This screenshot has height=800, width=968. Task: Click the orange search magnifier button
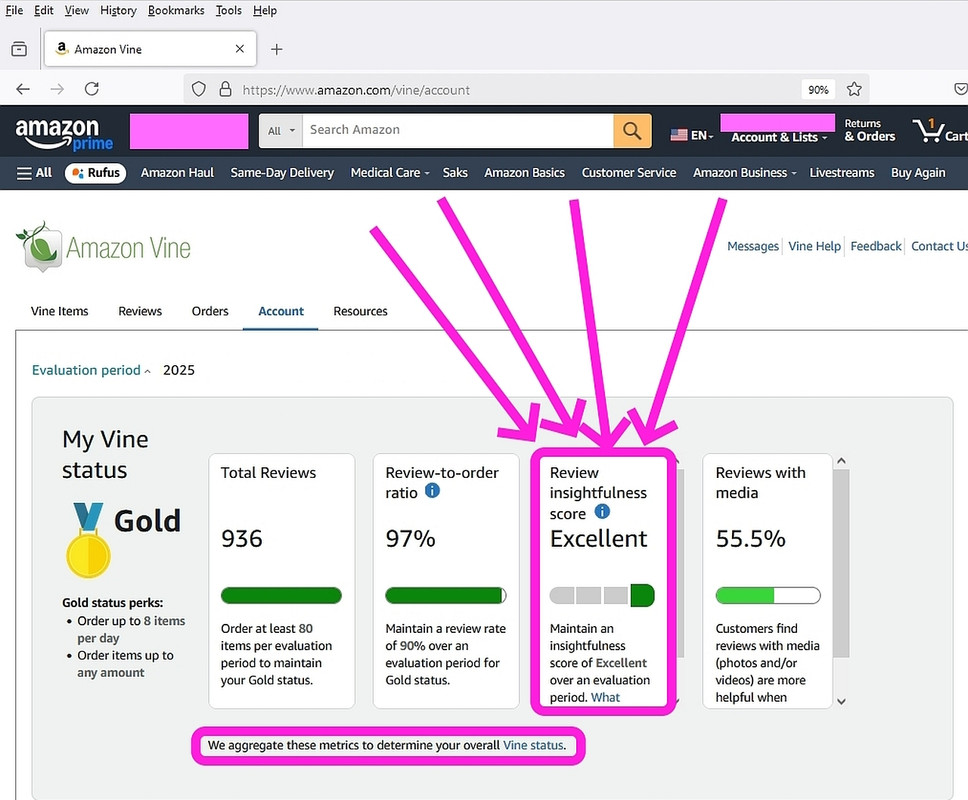(632, 130)
